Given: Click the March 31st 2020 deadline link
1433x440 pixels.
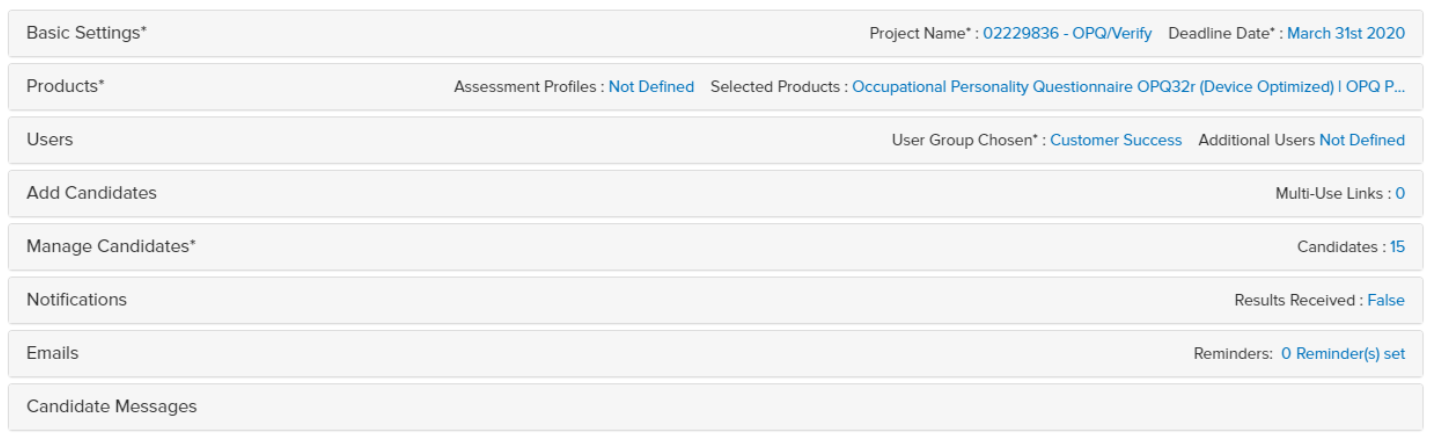Looking at the screenshot, I should (1345, 33).
